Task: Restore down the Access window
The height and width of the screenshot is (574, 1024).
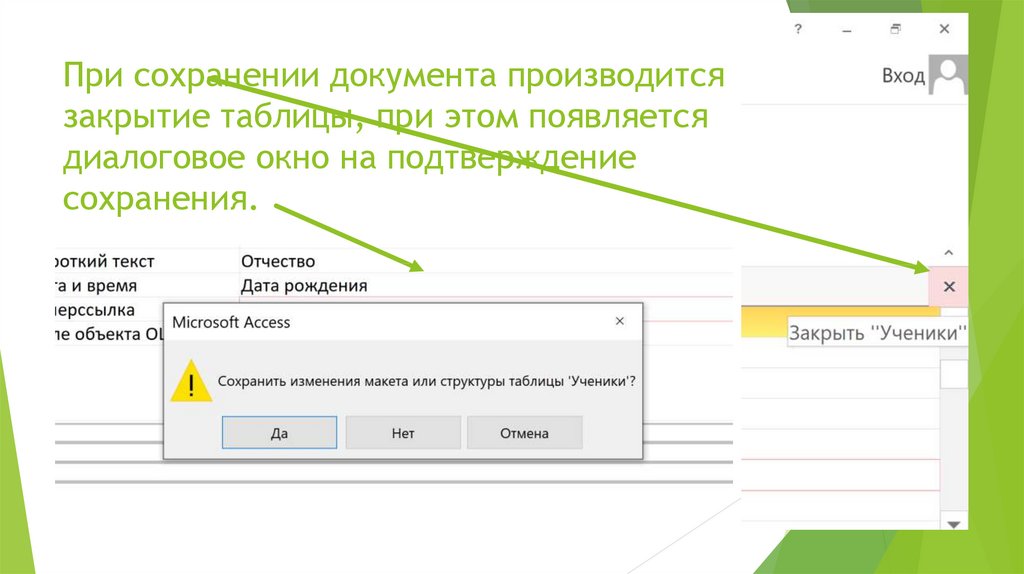Action: pos(895,29)
